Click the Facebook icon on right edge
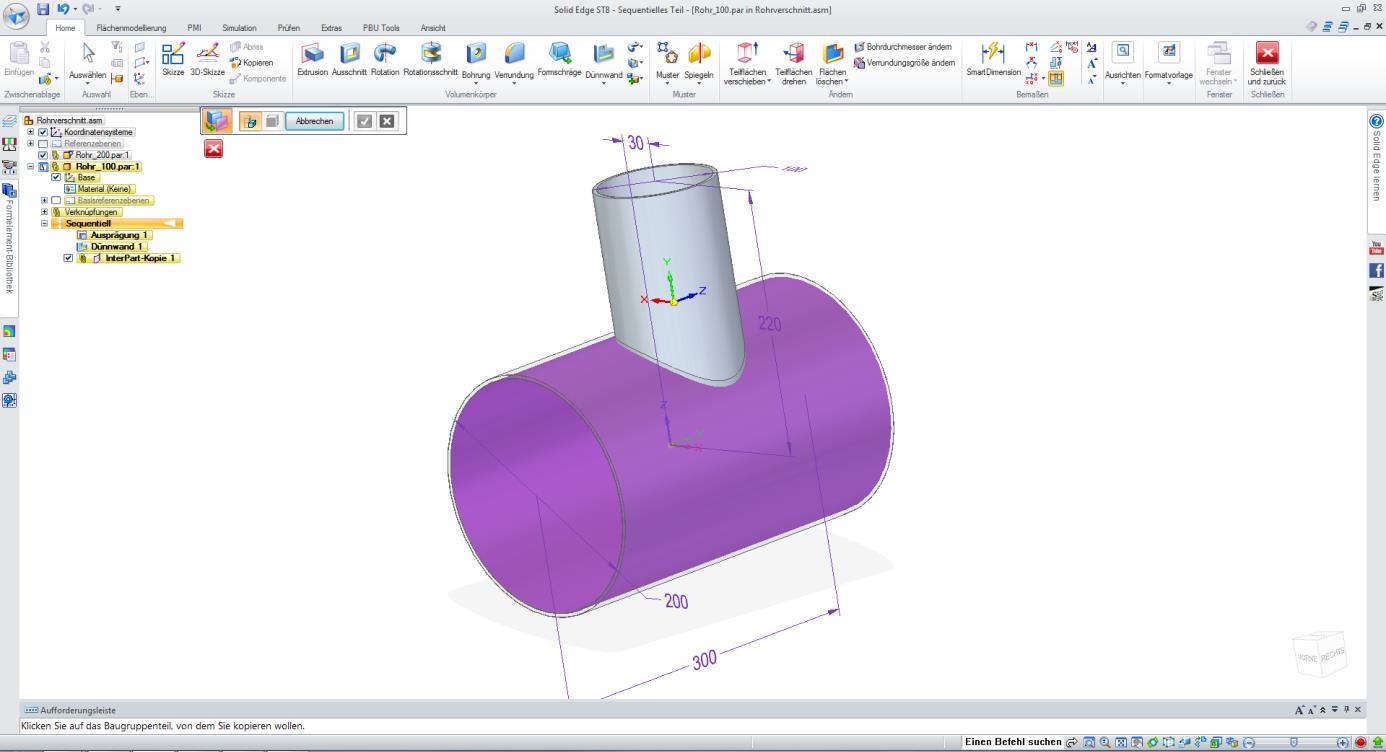Screen dimensions: 1386x752 1376,270
